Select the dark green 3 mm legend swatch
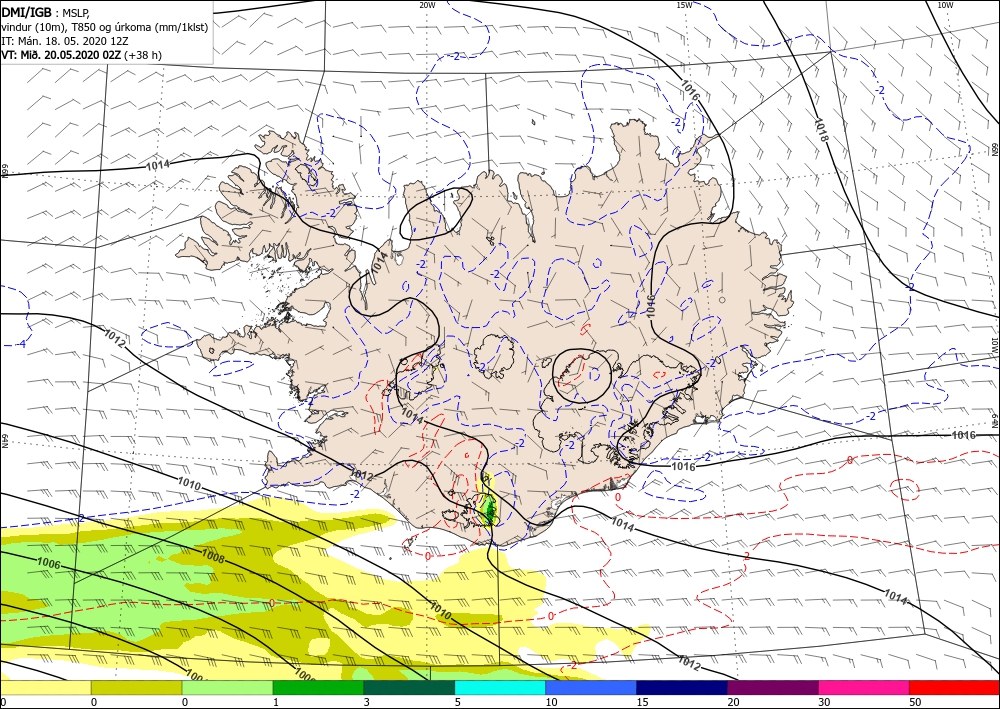 click(x=409, y=687)
